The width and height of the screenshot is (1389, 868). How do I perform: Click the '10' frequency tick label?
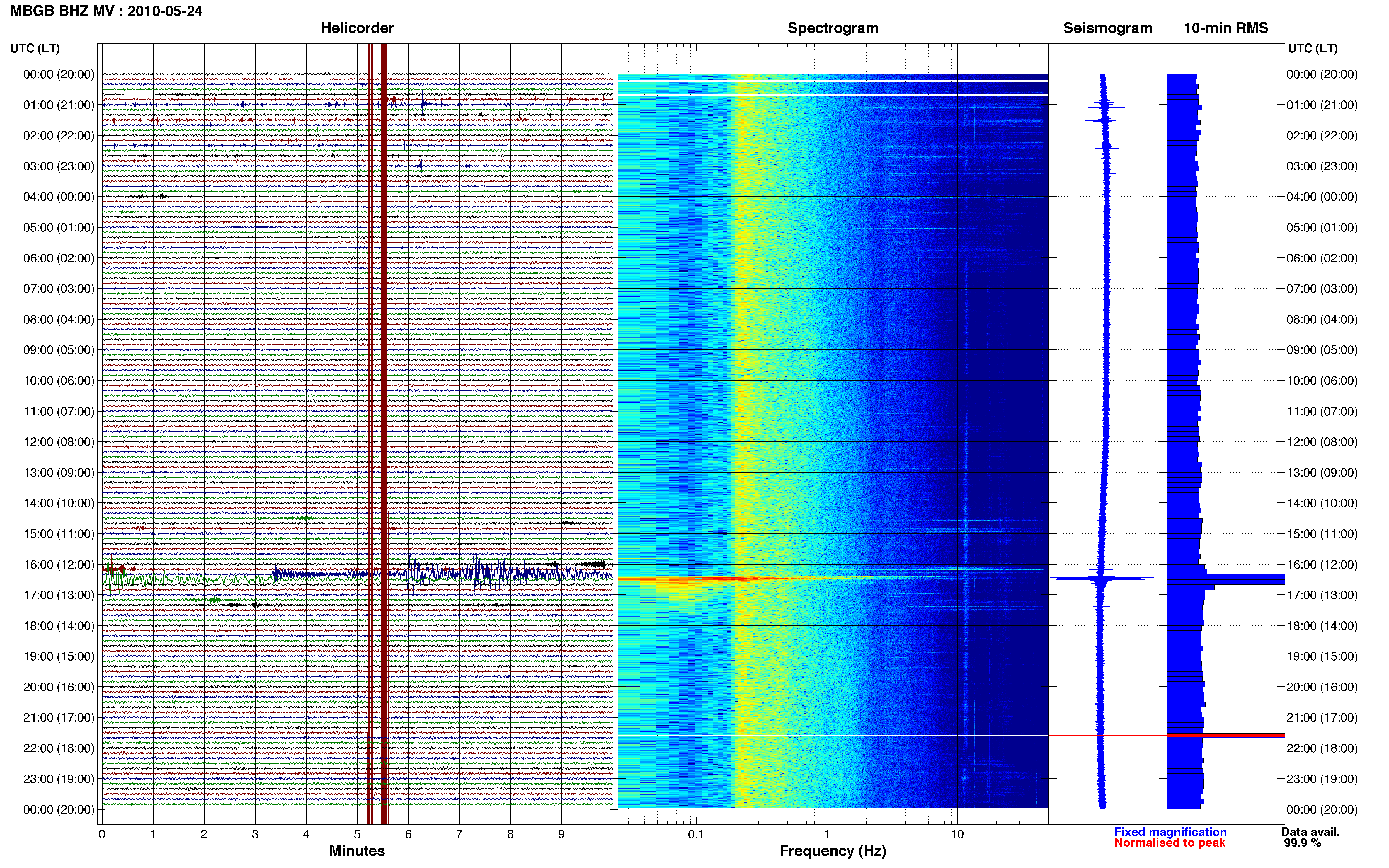click(957, 834)
